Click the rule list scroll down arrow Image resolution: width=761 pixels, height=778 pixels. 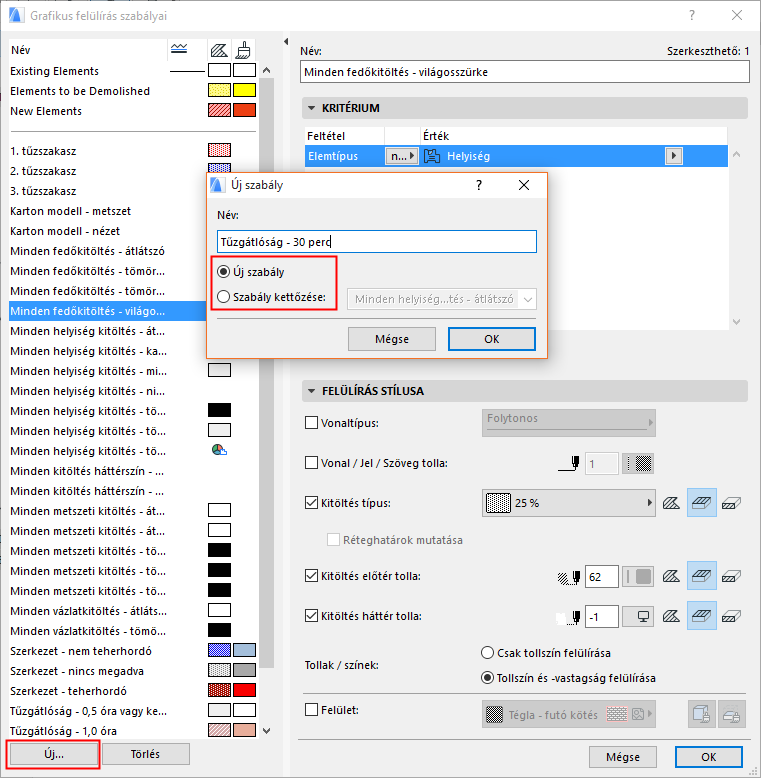click(x=266, y=730)
